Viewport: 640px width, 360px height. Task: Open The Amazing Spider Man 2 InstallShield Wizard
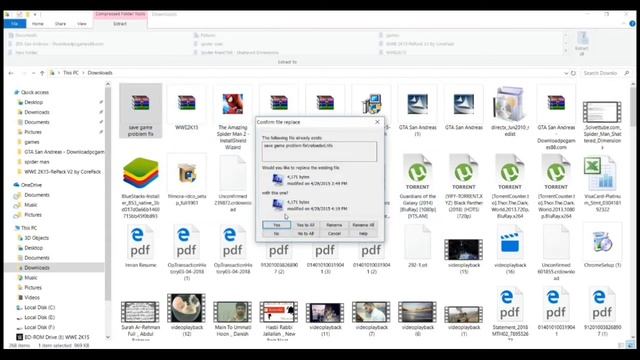pos(233,118)
